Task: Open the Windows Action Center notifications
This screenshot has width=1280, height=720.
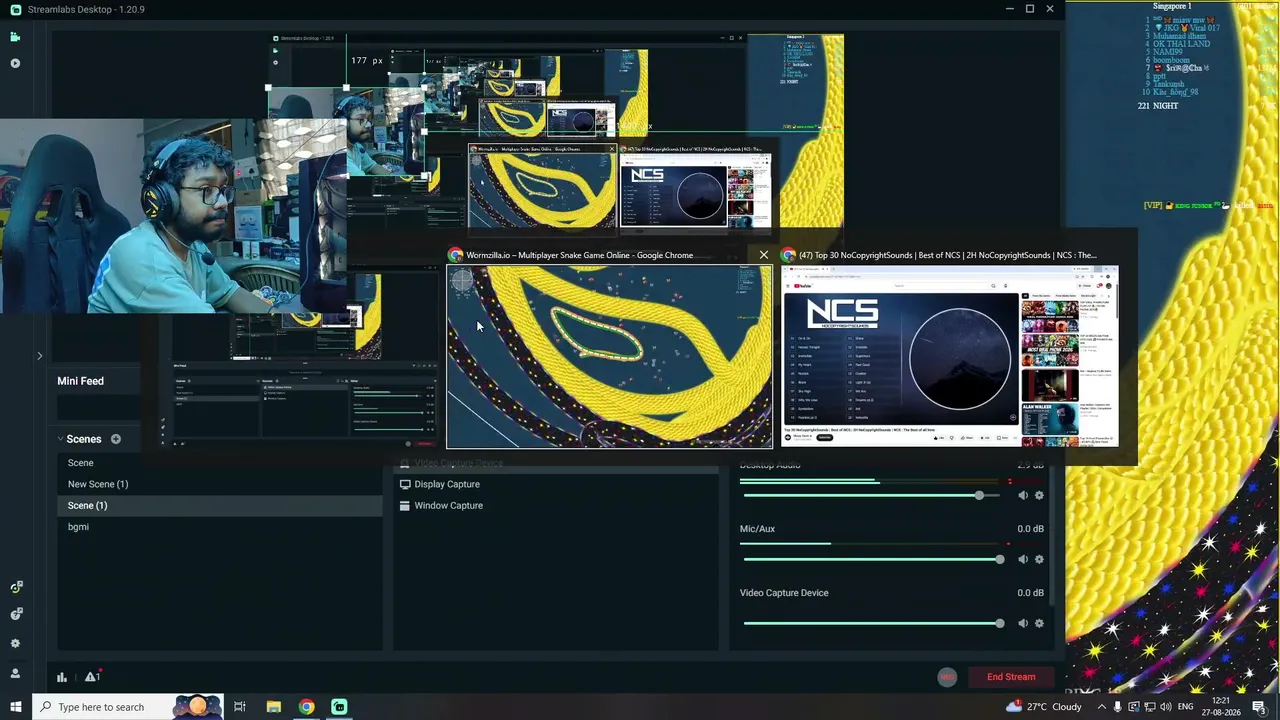Action: click(1259, 707)
